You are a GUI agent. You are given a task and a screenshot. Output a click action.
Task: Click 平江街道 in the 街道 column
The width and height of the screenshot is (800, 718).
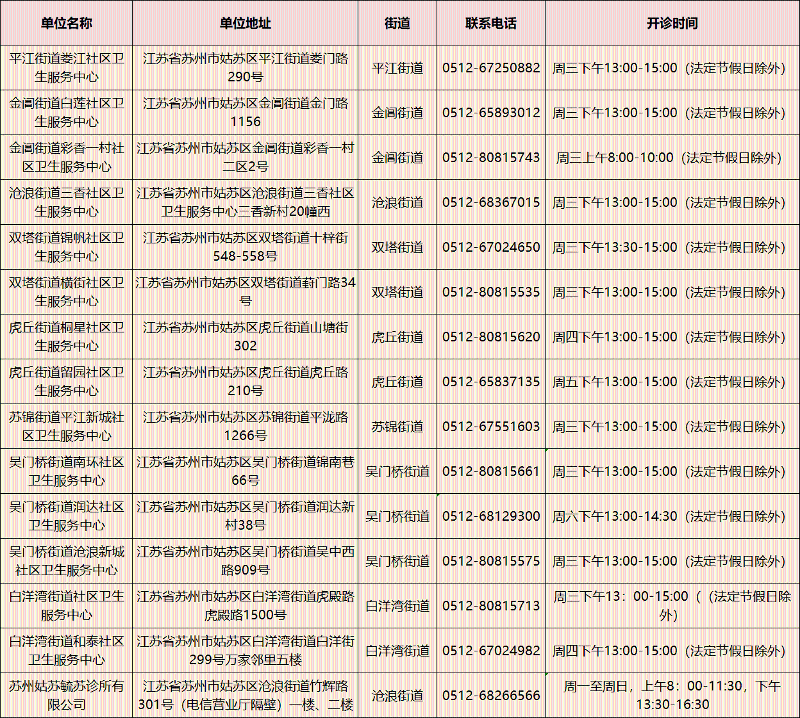[397, 68]
